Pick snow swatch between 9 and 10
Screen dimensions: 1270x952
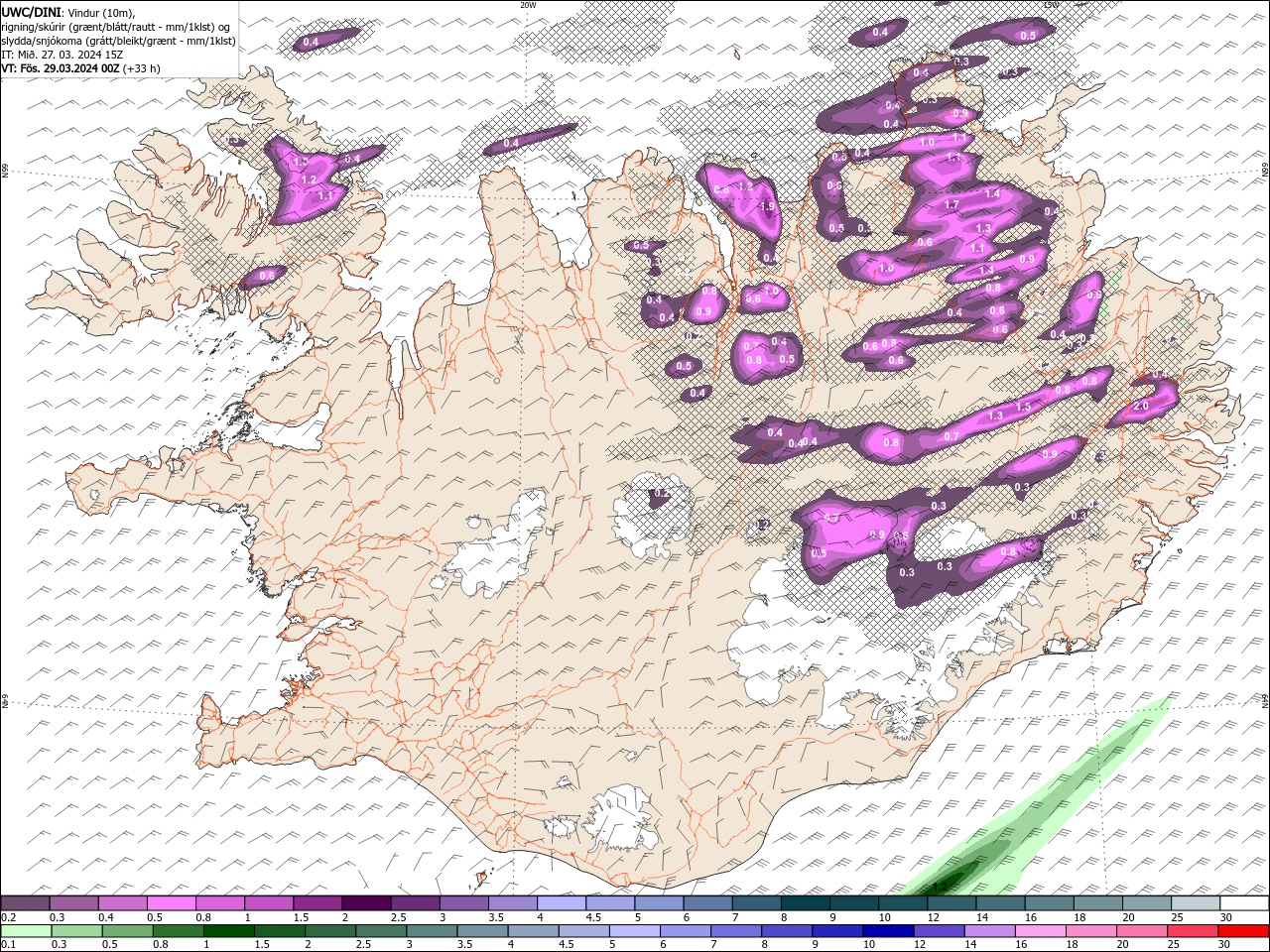854,903
